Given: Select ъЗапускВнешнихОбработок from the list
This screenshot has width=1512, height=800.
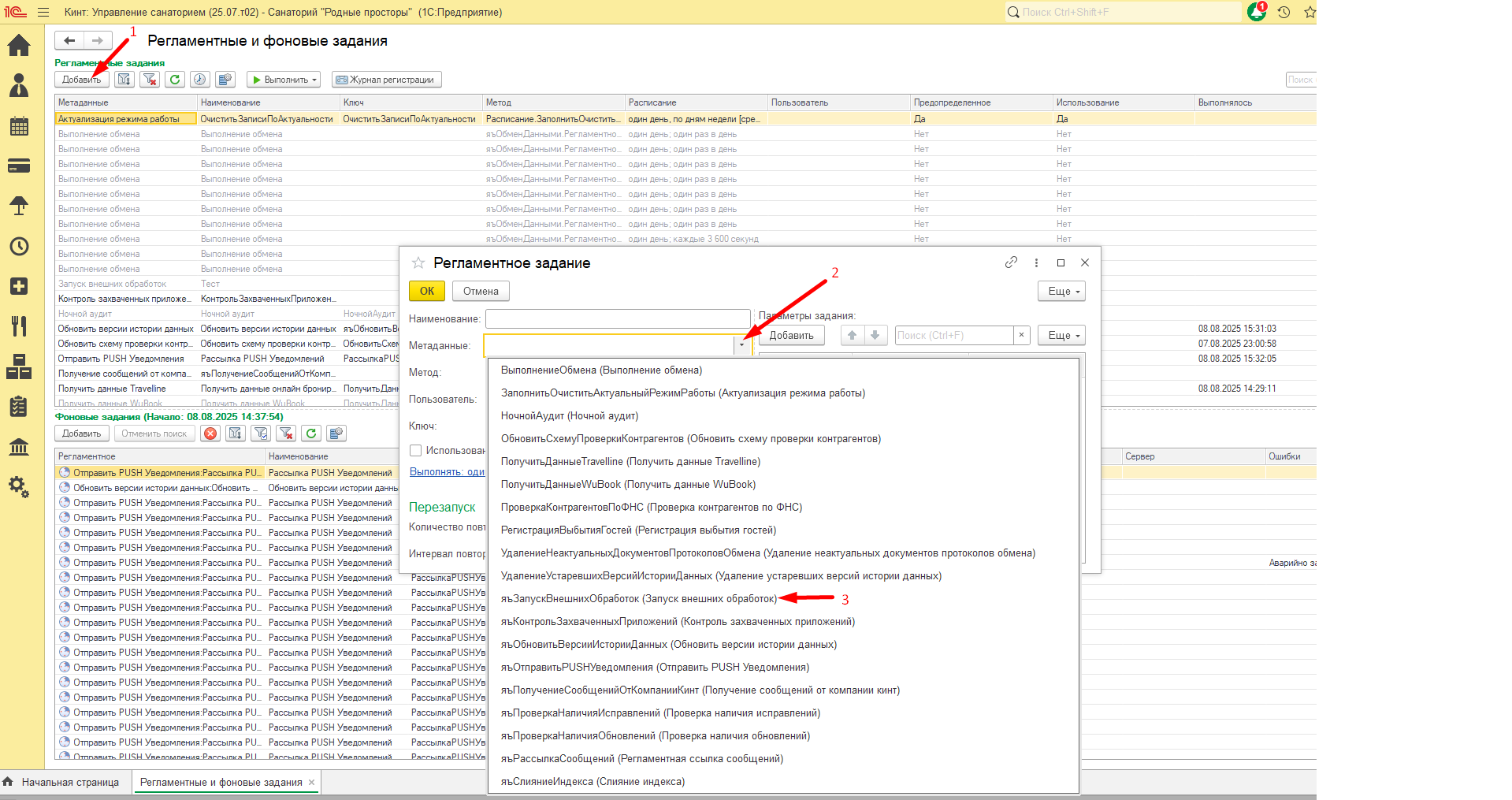Looking at the screenshot, I should (638, 599).
